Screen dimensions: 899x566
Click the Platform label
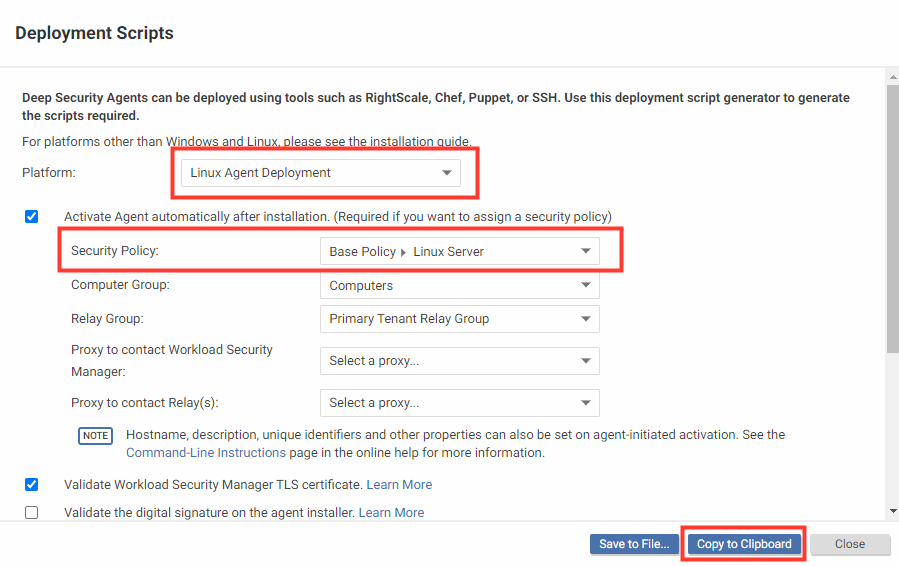click(49, 173)
